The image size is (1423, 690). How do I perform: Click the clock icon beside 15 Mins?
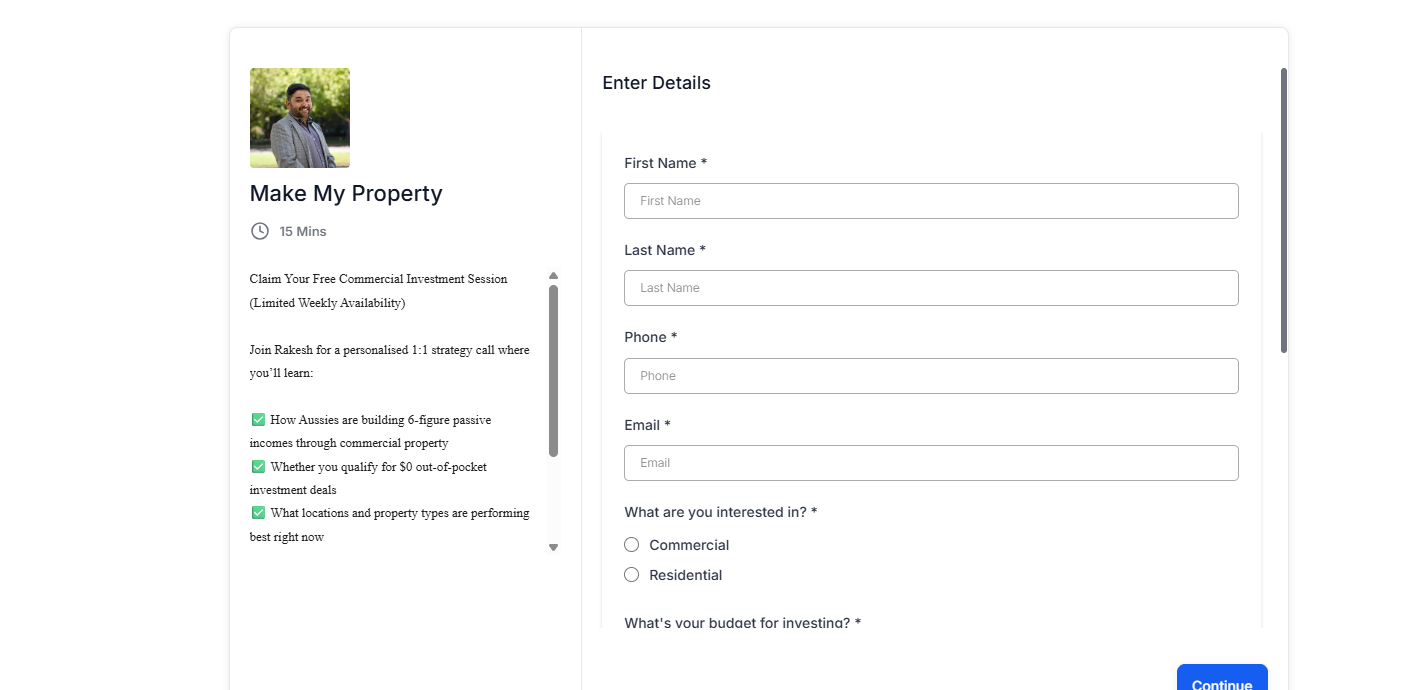tap(259, 231)
